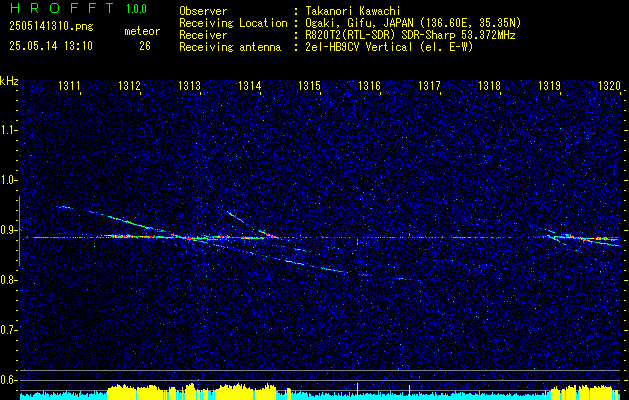This screenshot has width=629, height=400.
Task: Click the time marker 1320
Action: point(609,86)
